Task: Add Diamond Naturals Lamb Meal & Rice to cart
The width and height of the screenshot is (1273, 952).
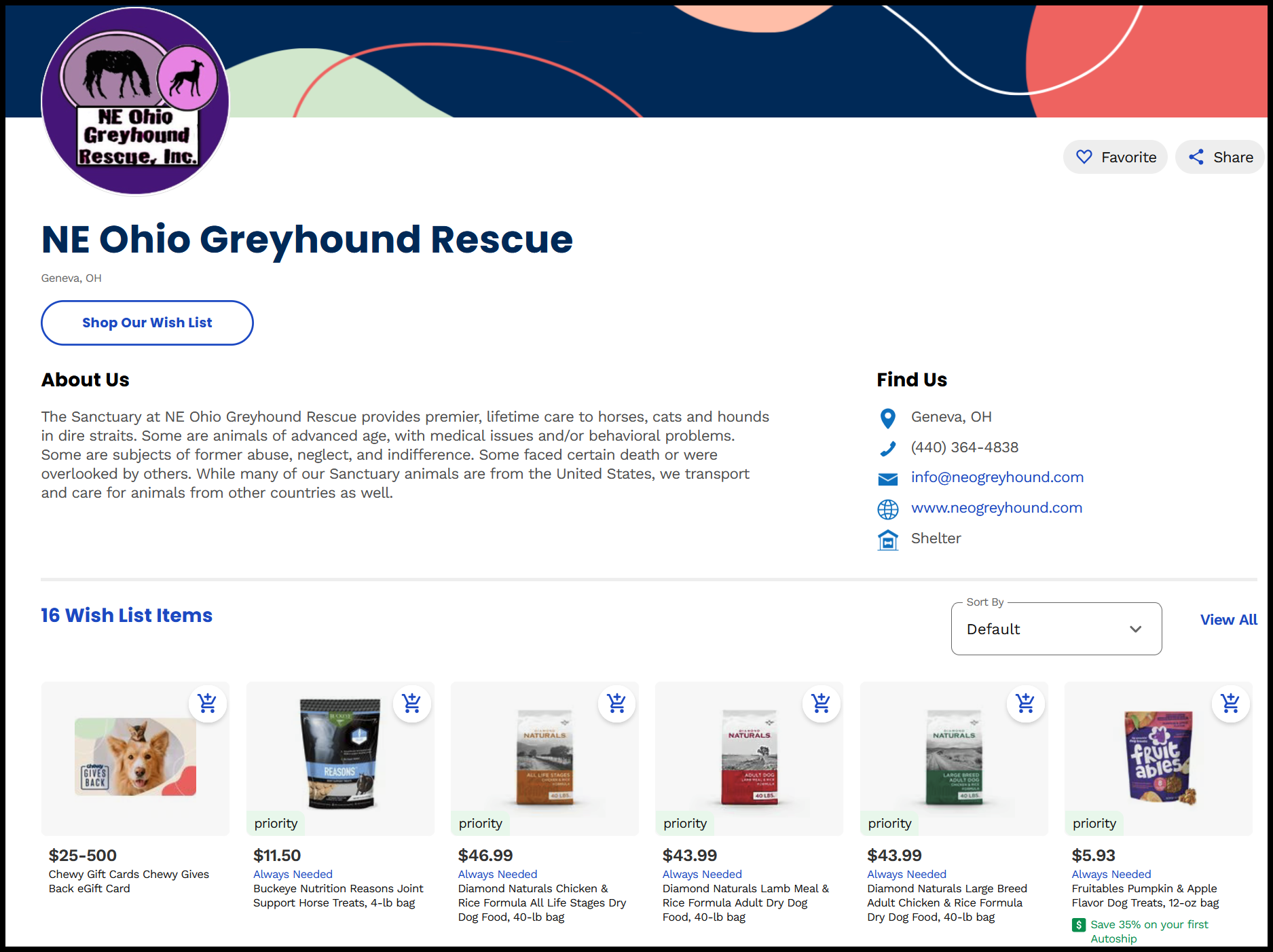Action: (x=821, y=703)
